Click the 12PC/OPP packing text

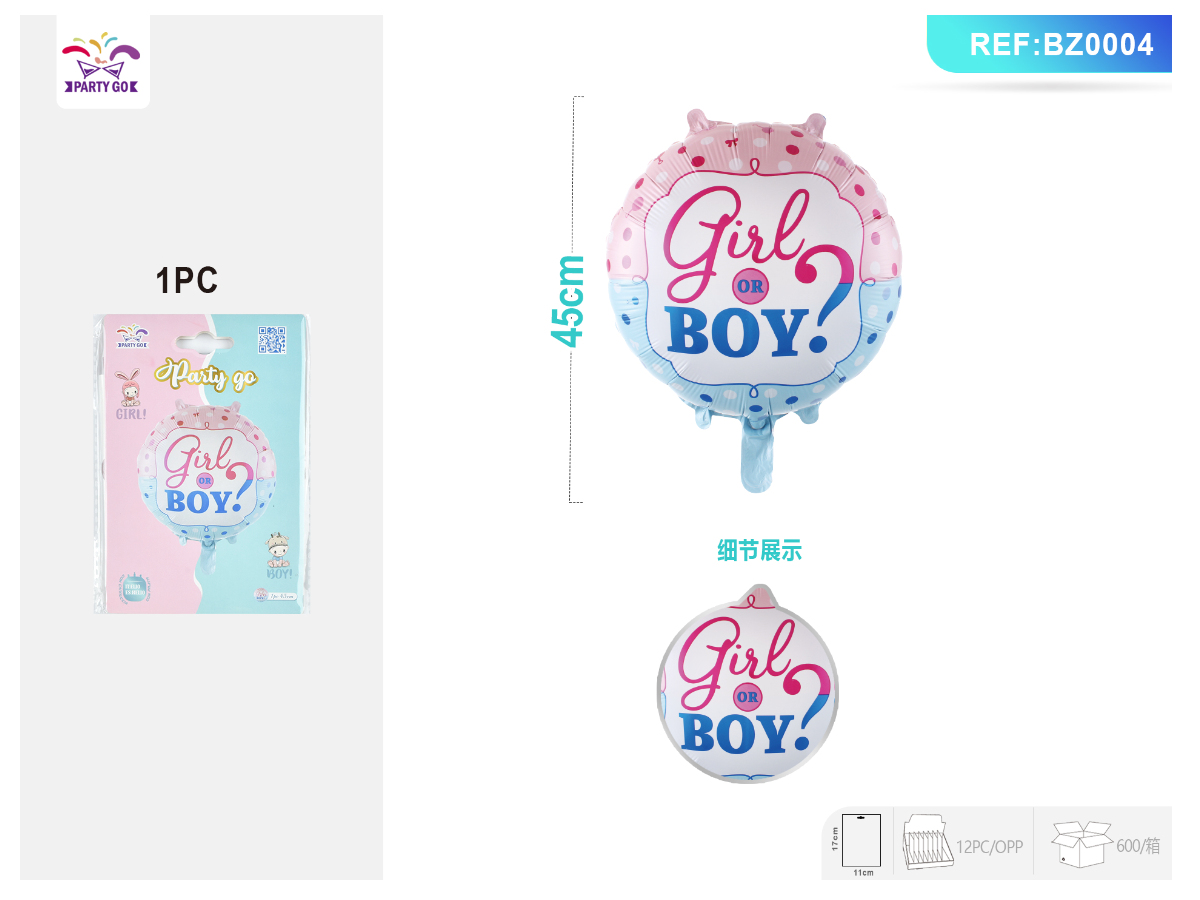(x=989, y=846)
